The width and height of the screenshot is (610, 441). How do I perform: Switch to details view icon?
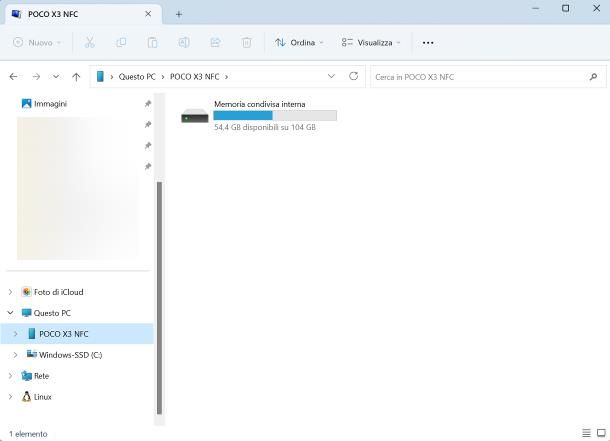coord(586,433)
